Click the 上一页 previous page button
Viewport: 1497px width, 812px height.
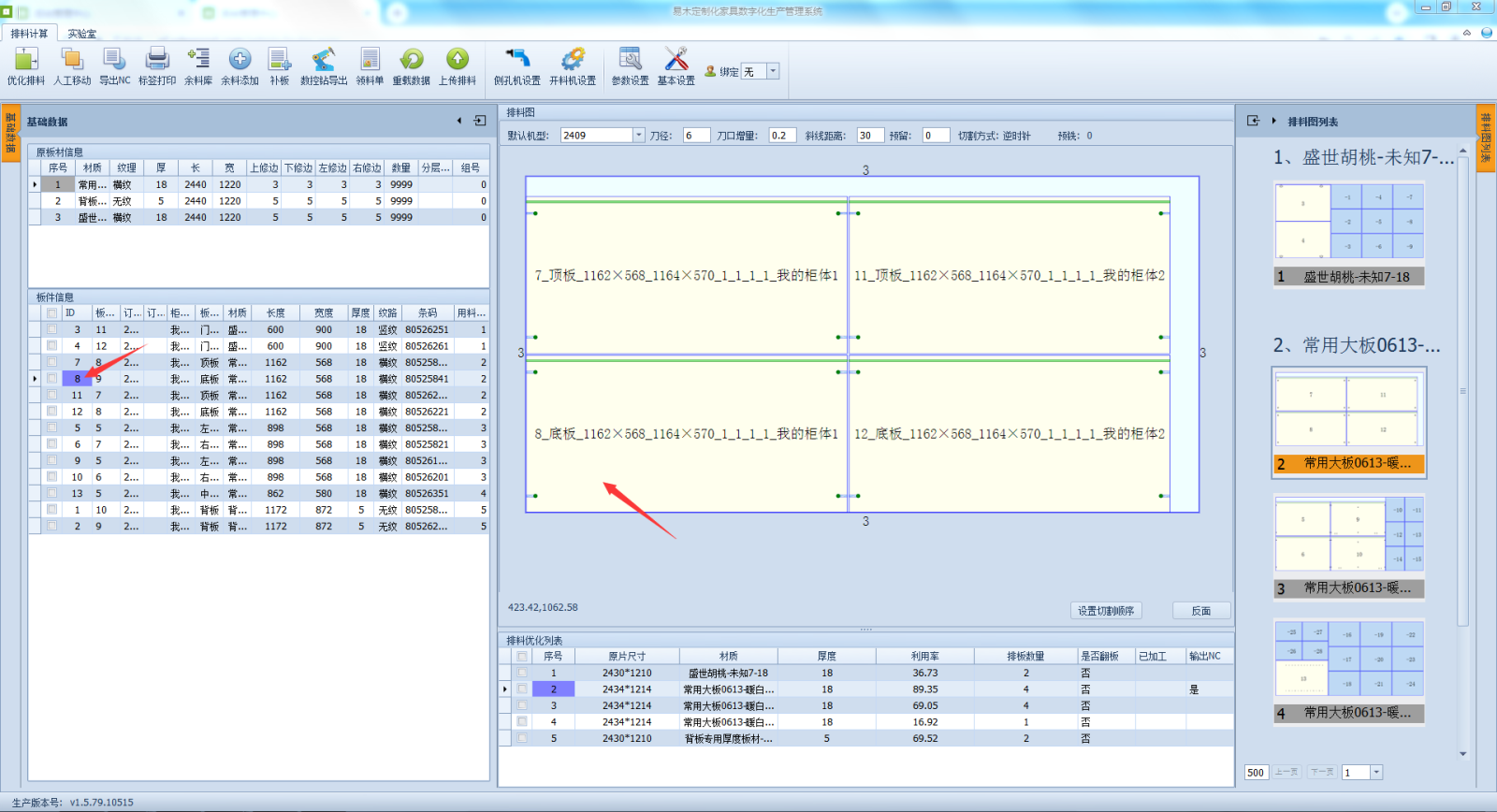[1286, 773]
